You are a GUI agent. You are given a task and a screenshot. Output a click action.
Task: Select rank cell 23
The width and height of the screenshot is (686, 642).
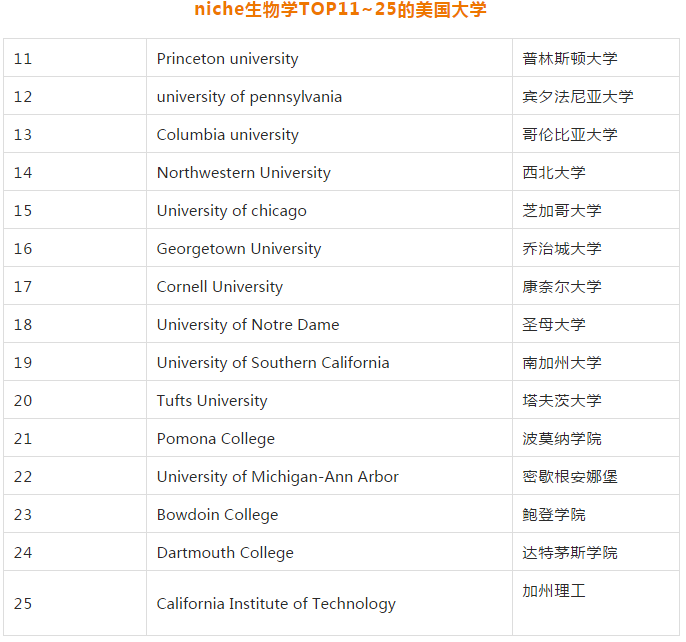[75, 515]
